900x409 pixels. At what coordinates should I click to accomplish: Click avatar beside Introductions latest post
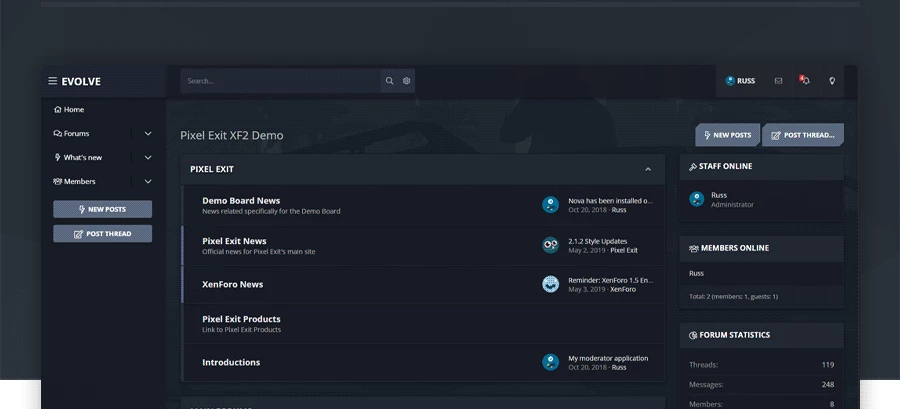[550, 362]
